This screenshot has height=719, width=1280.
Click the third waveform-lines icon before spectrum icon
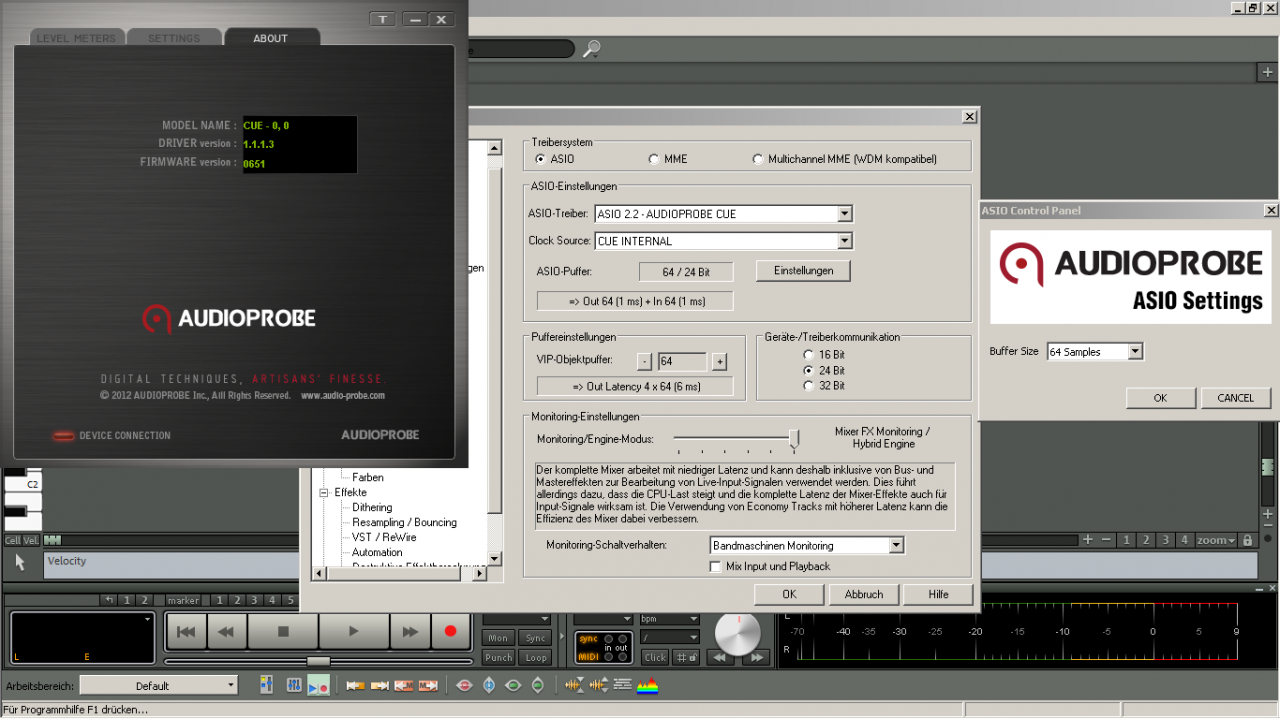click(x=622, y=685)
